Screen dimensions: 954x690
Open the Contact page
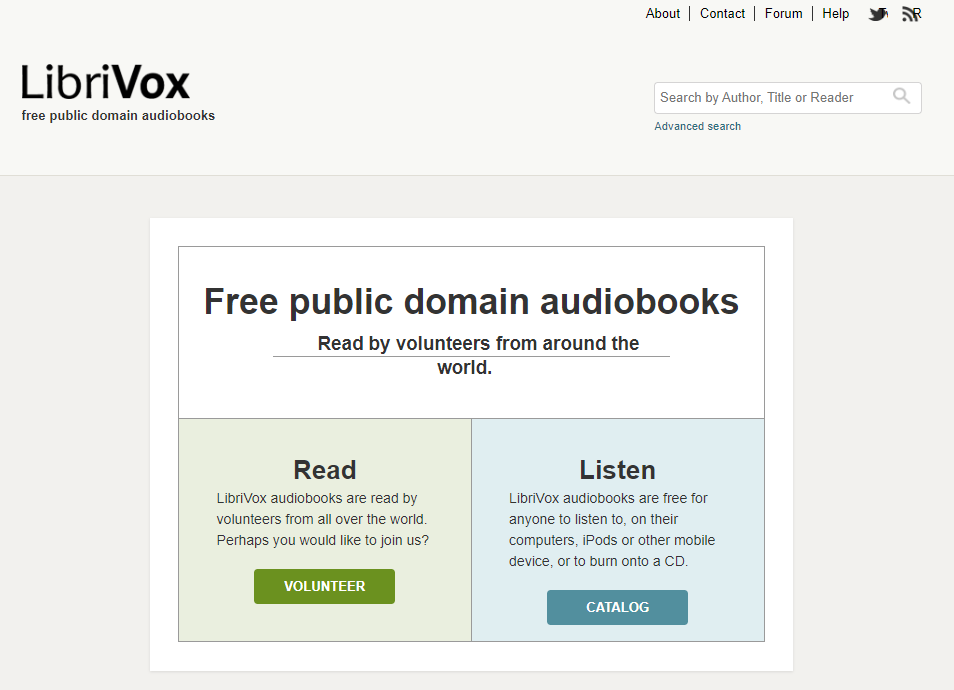pos(722,13)
